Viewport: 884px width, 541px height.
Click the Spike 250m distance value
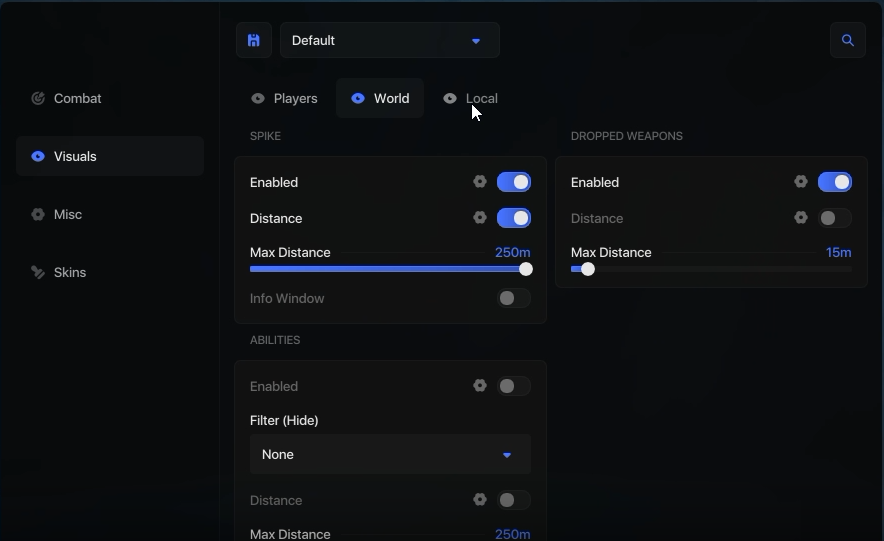click(512, 252)
